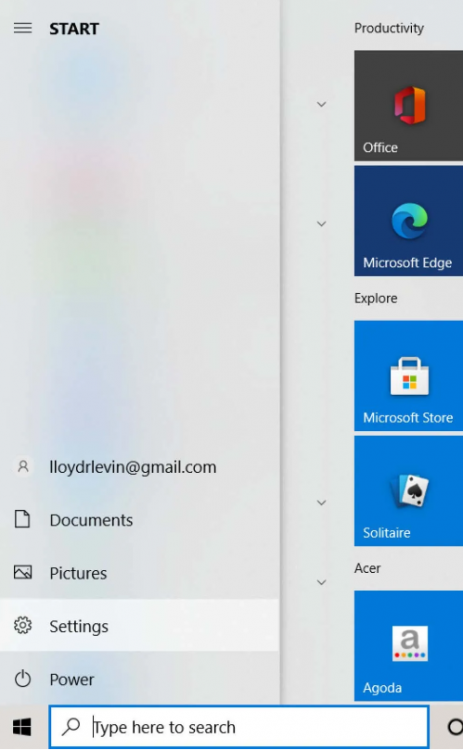
Task: Open Settings from the Start menu
Action: click(x=139, y=626)
